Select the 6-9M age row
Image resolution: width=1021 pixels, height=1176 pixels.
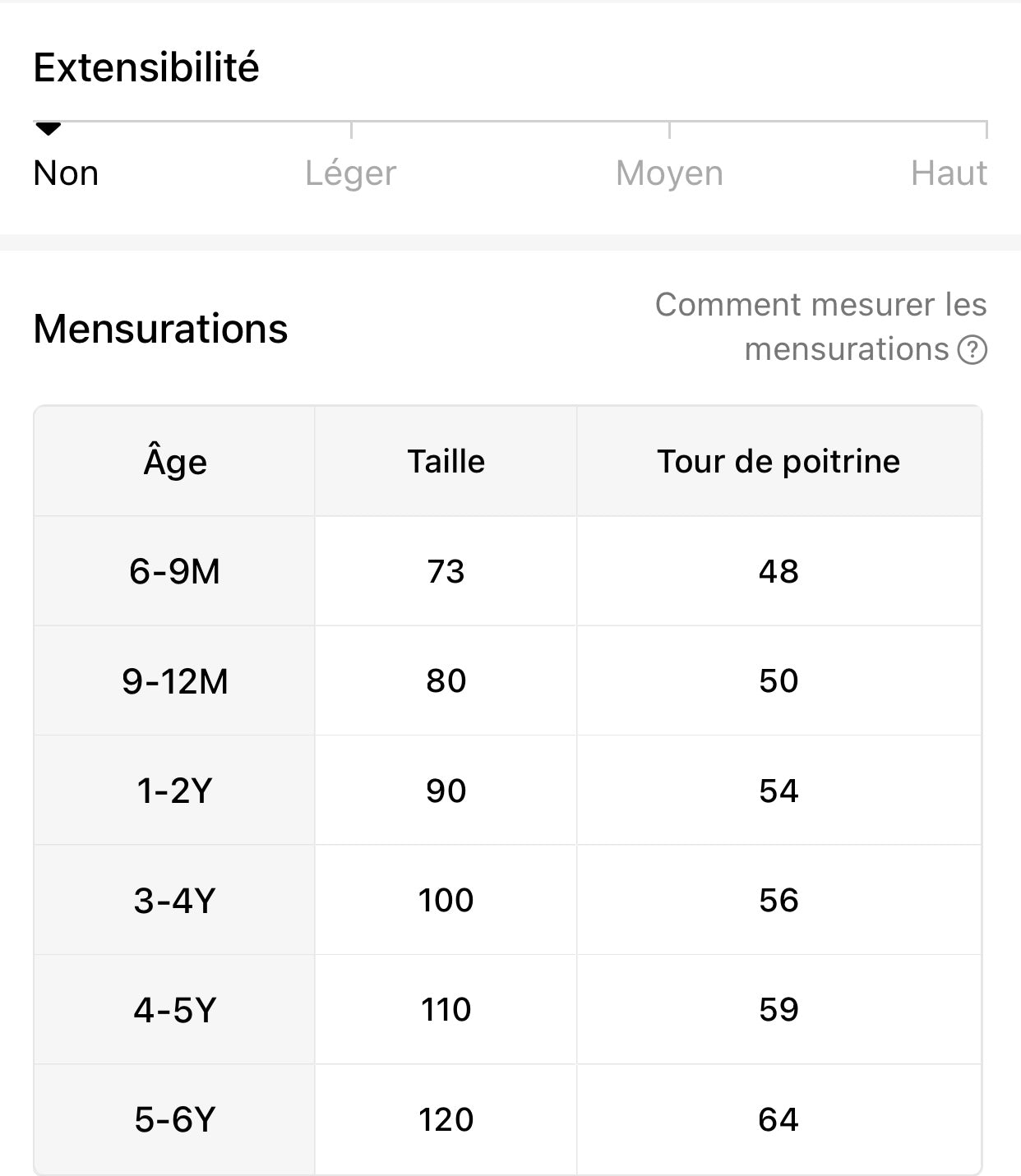click(x=174, y=571)
